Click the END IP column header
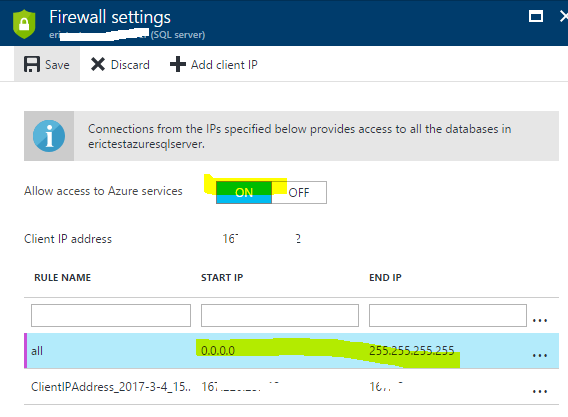The width and height of the screenshot is (568, 417). tap(385, 278)
